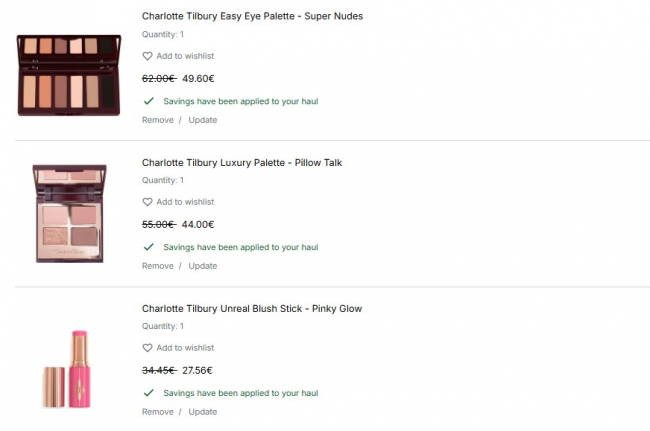The height and width of the screenshot is (431, 650).
Task: Remove the Luxury Palette Pillow Talk
Action: (x=157, y=266)
